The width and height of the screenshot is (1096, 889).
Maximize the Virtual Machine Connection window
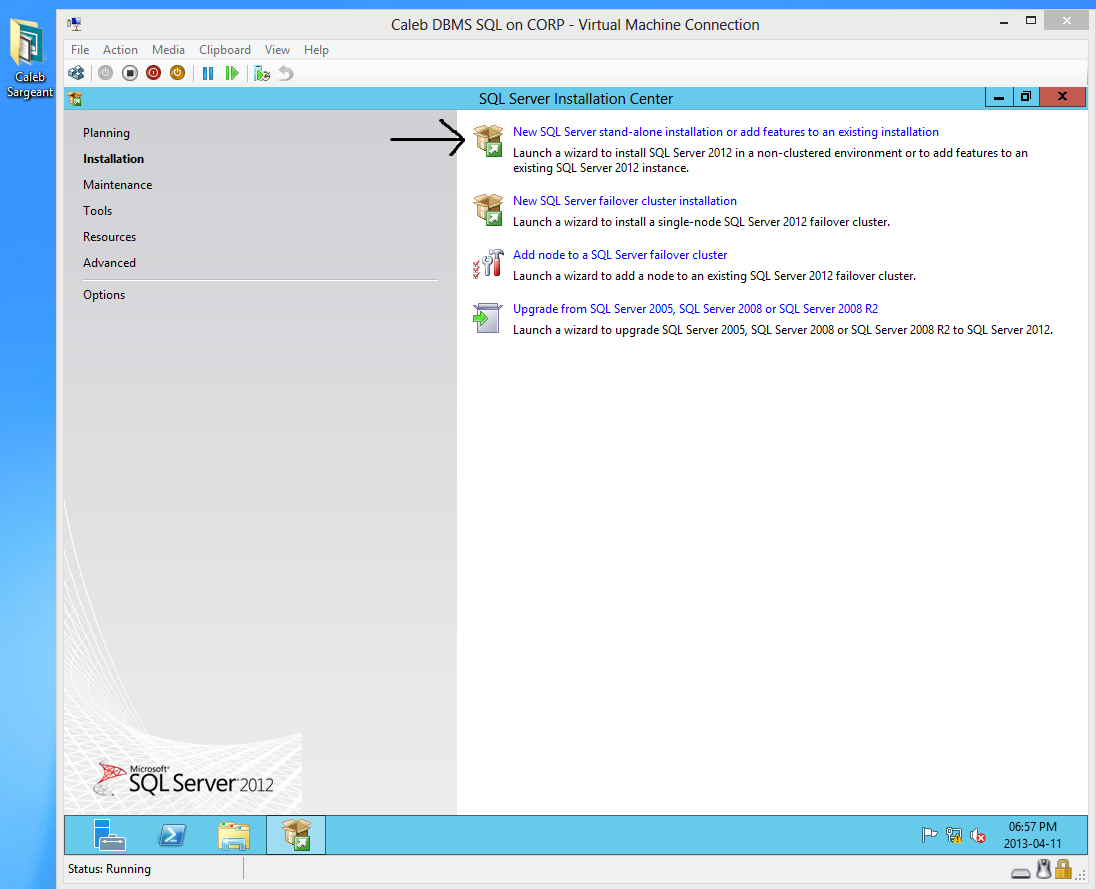1030,21
